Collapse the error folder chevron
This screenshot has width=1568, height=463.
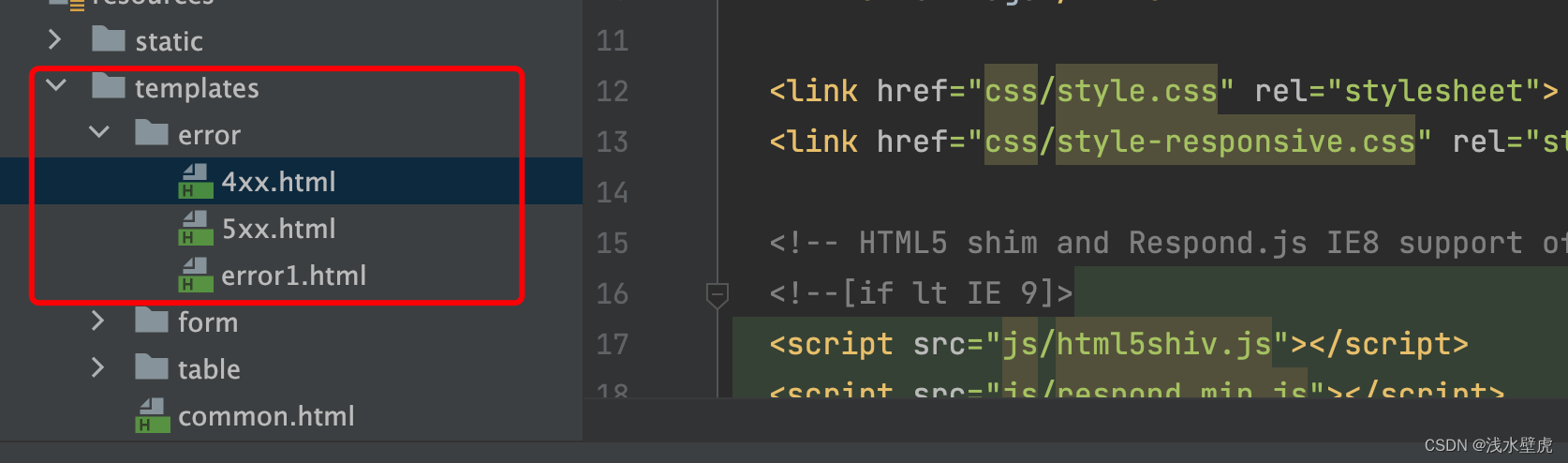(x=99, y=132)
